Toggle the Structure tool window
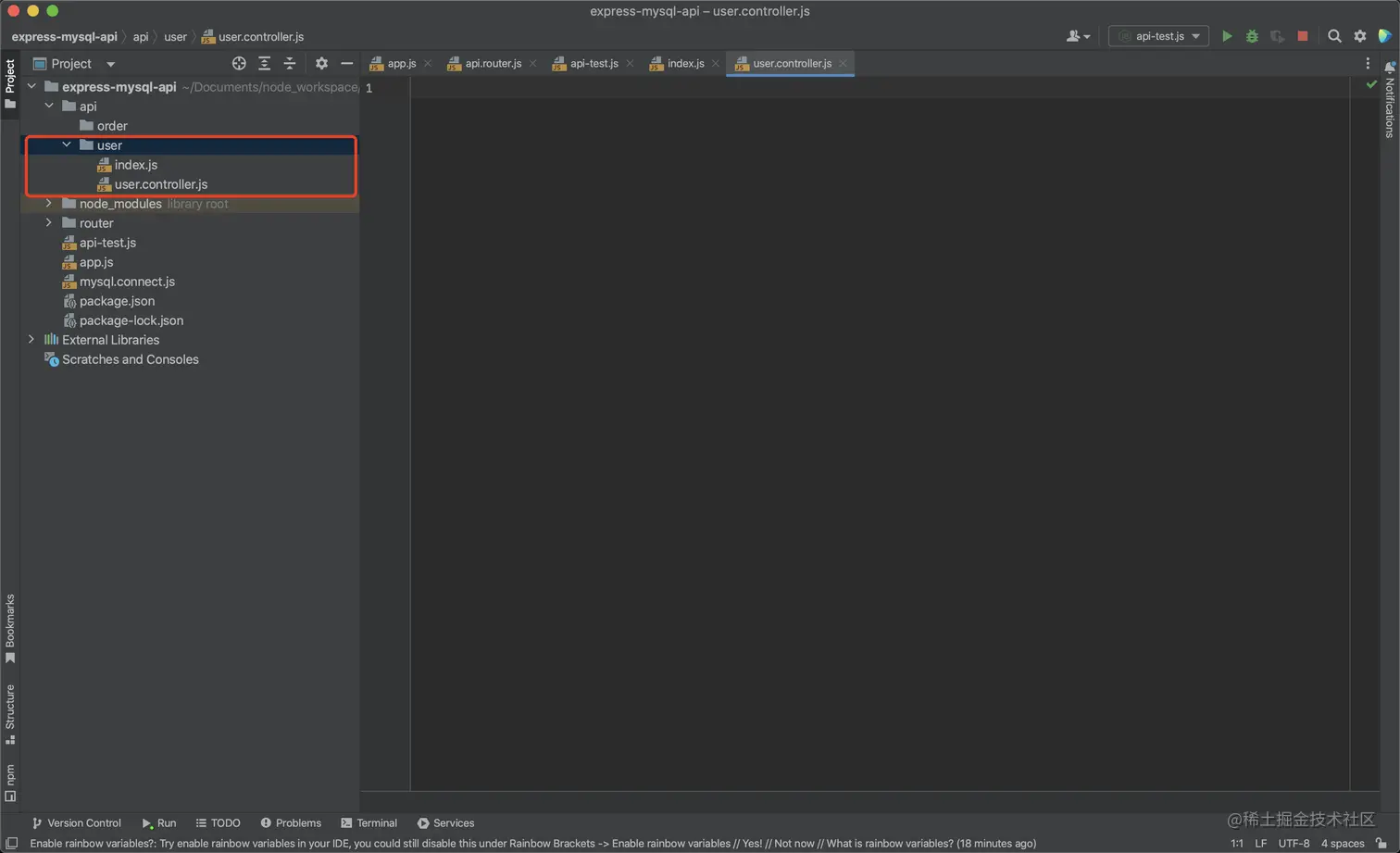Image resolution: width=1400 pixels, height=853 pixels. pyautogui.click(x=10, y=714)
